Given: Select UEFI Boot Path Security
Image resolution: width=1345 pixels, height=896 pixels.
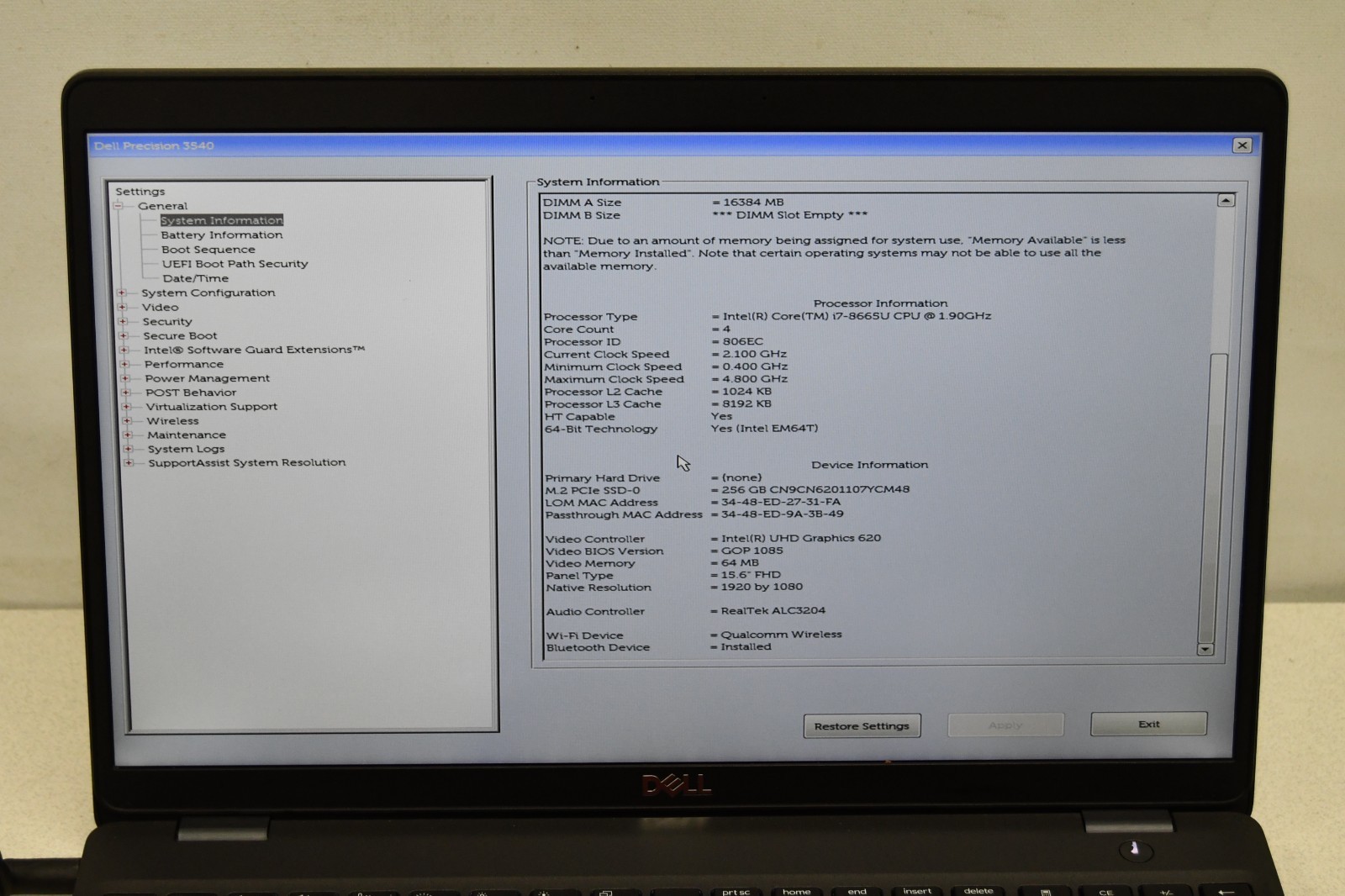Looking at the screenshot, I should point(235,264).
